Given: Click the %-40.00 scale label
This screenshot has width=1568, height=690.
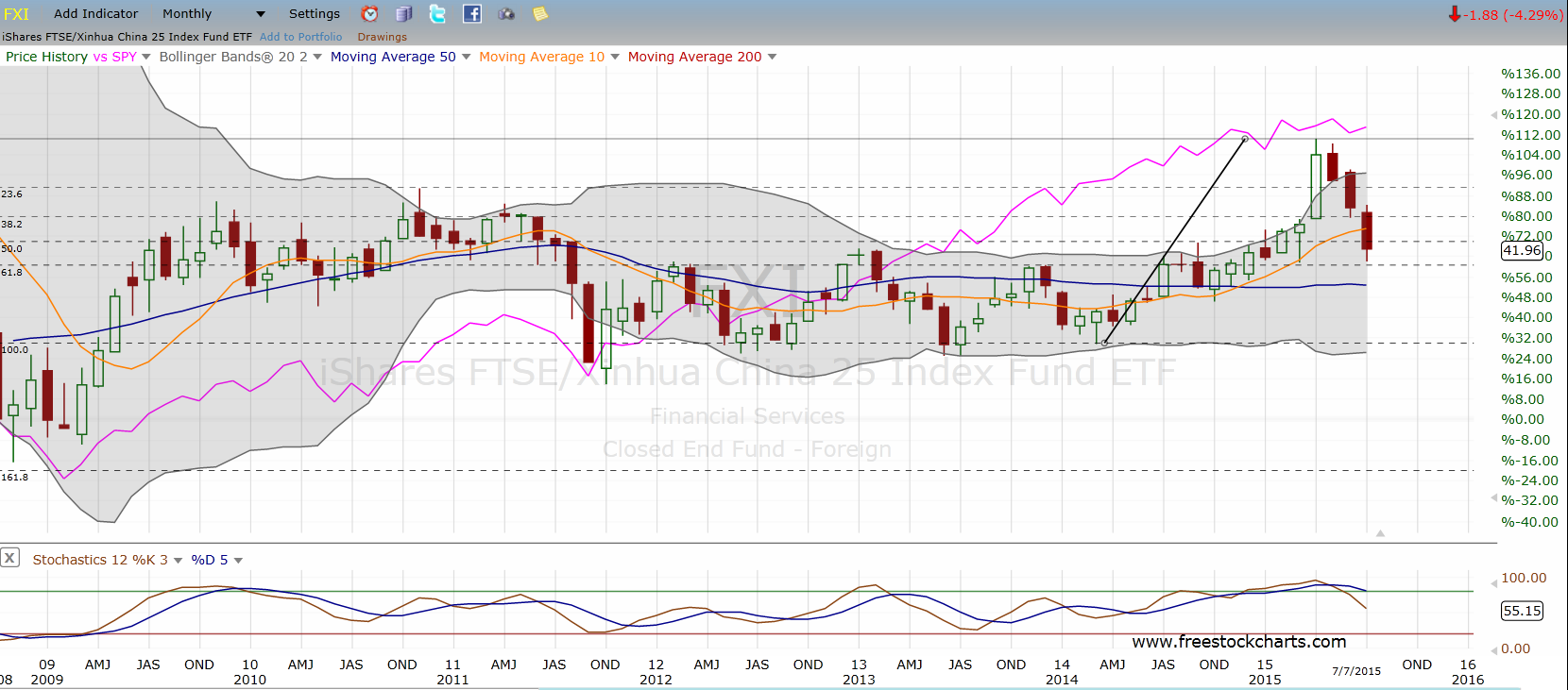Looking at the screenshot, I should pos(1530,522).
